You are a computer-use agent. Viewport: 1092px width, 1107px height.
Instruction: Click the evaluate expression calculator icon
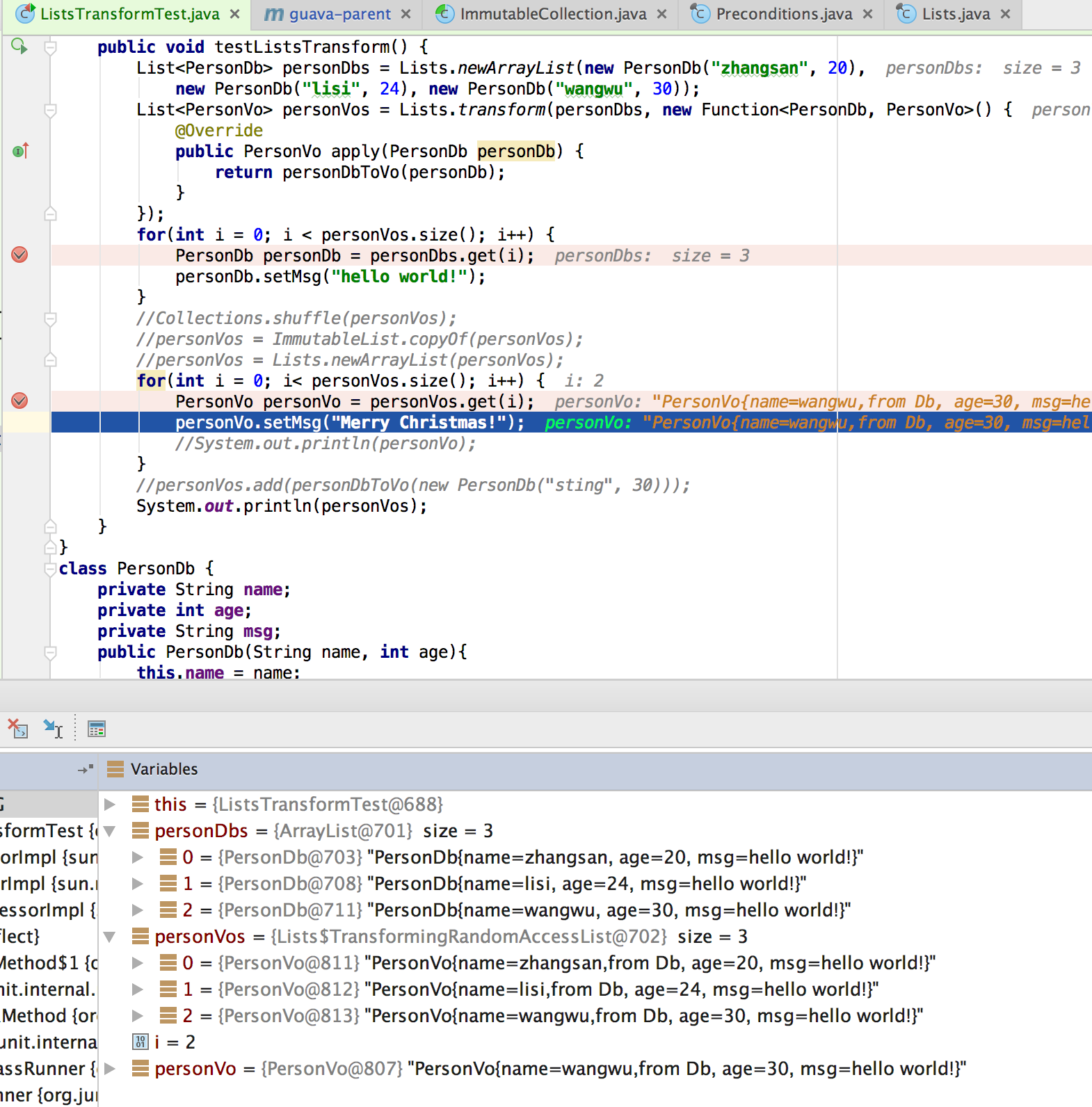[97, 729]
